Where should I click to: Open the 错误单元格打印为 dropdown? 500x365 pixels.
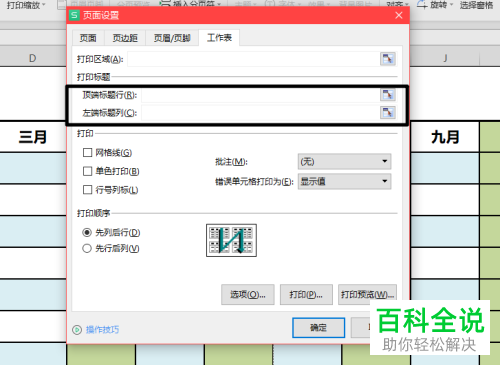pyautogui.click(x=344, y=181)
